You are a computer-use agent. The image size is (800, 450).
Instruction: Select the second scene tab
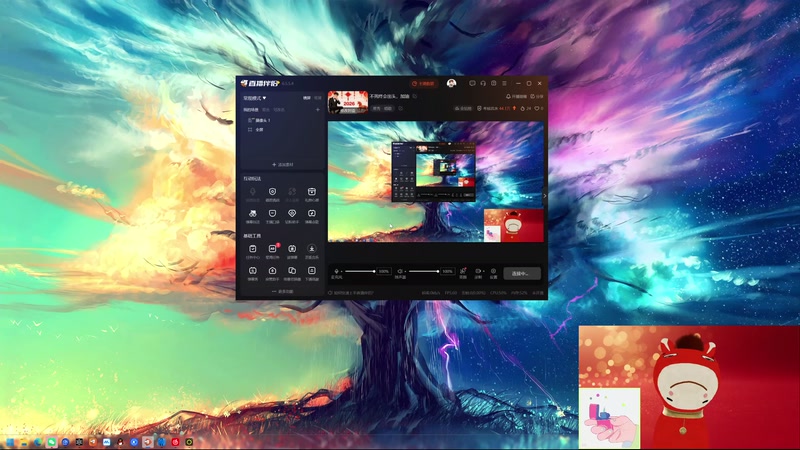[x=265, y=110]
